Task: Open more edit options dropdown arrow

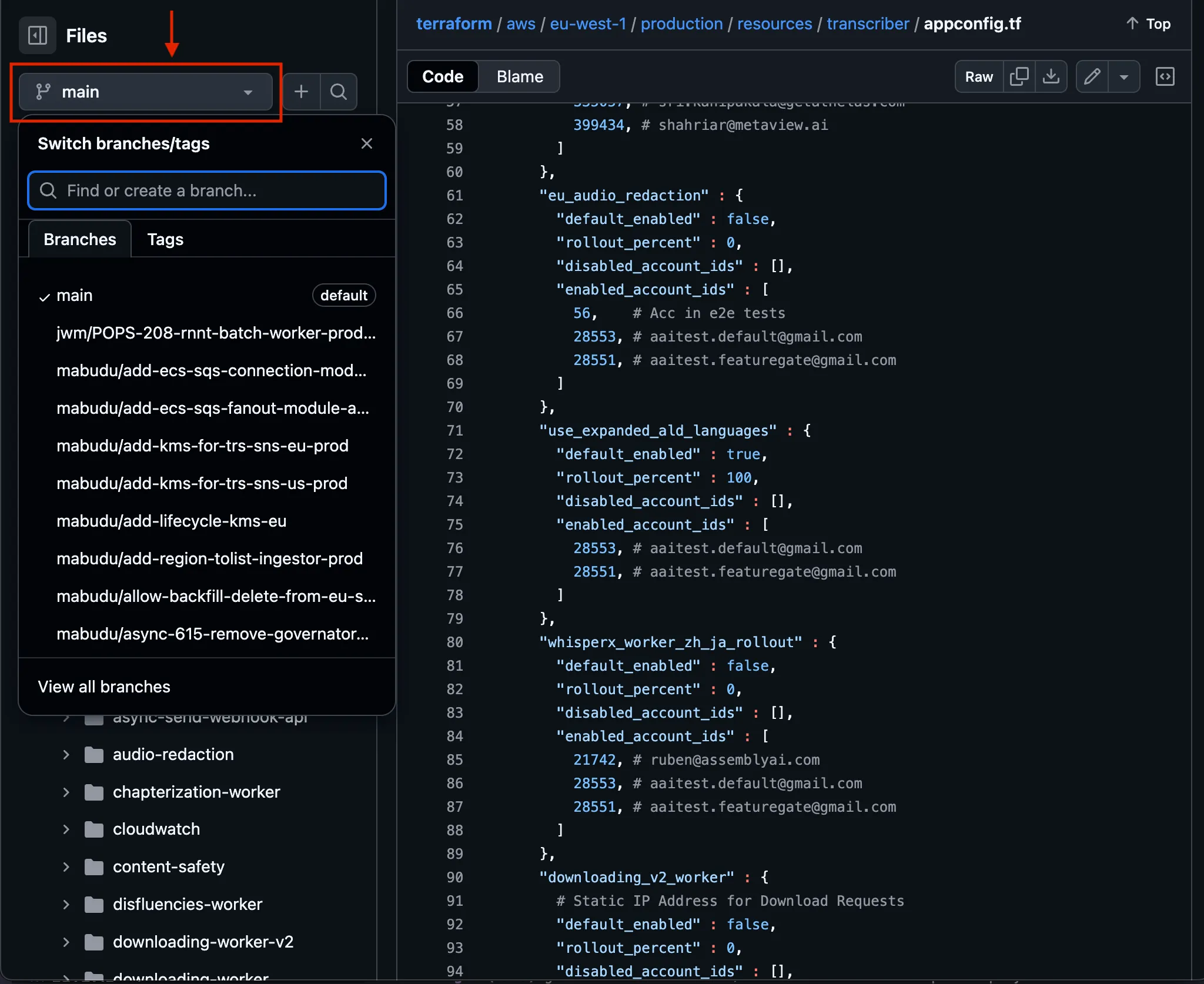Action: [1123, 76]
